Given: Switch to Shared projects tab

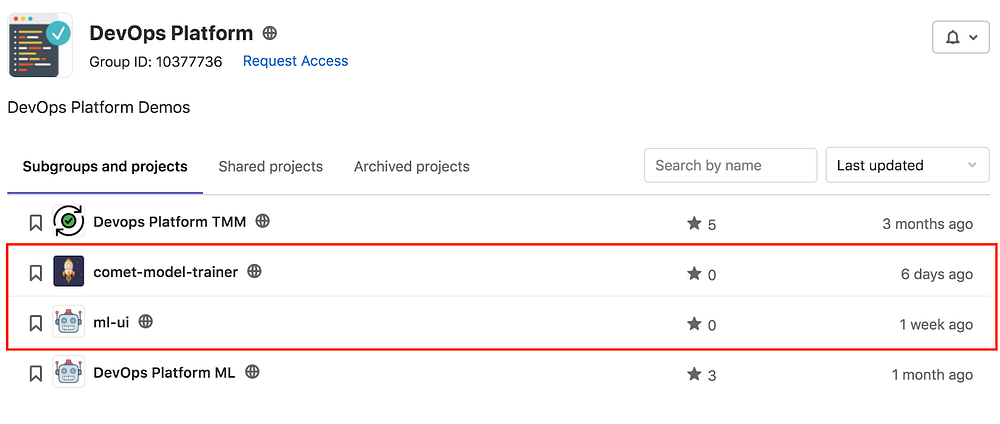Looking at the screenshot, I should [x=270, y=166].
